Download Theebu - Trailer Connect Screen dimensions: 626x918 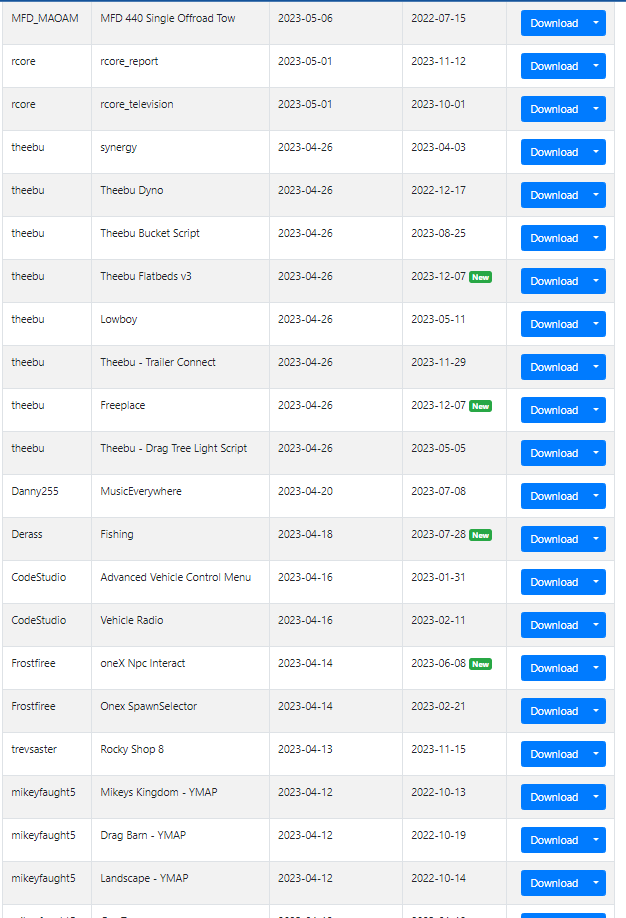tap(554, 367)
